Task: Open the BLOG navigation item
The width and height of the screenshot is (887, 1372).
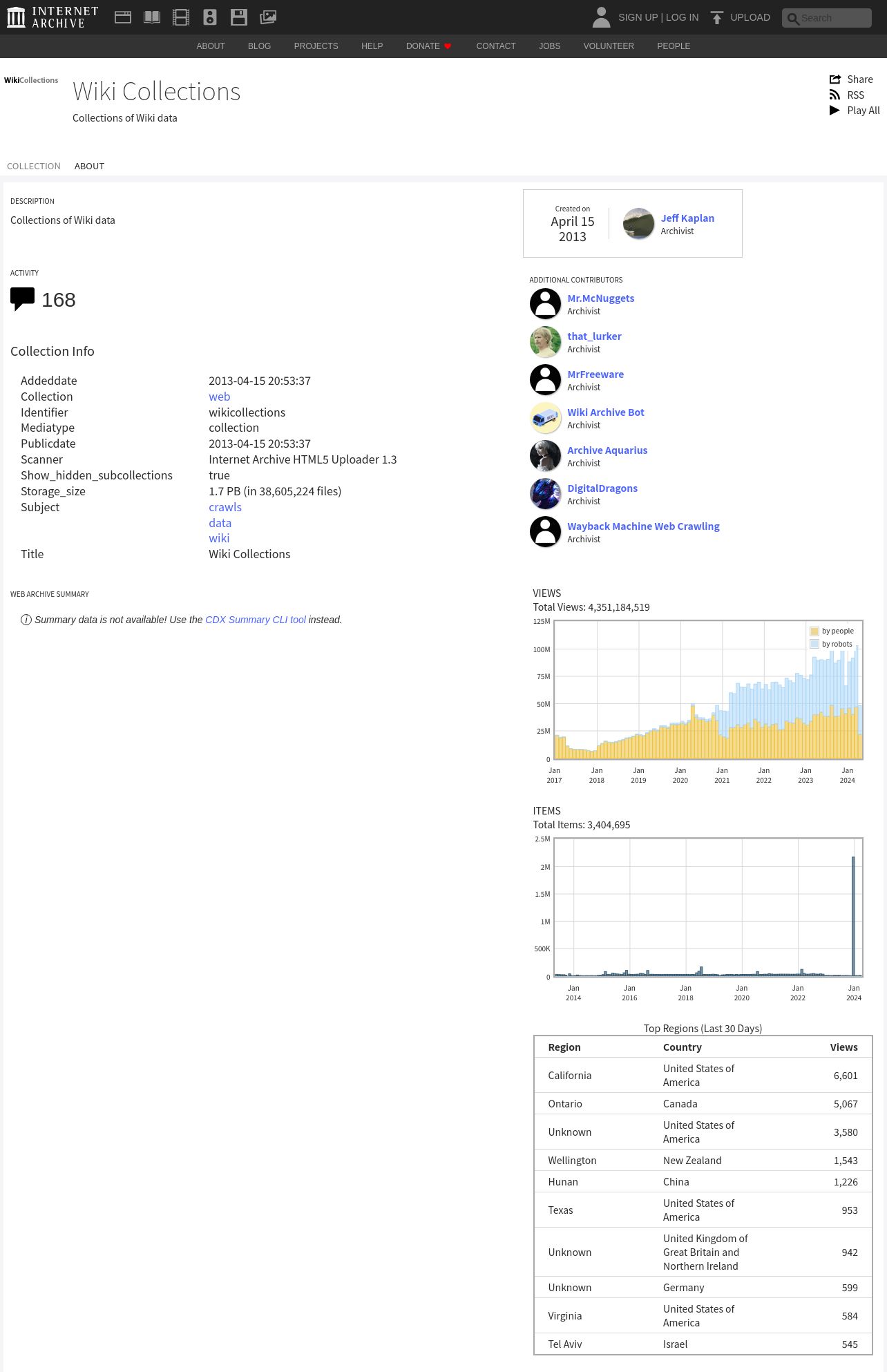Action: pos(259,46)
